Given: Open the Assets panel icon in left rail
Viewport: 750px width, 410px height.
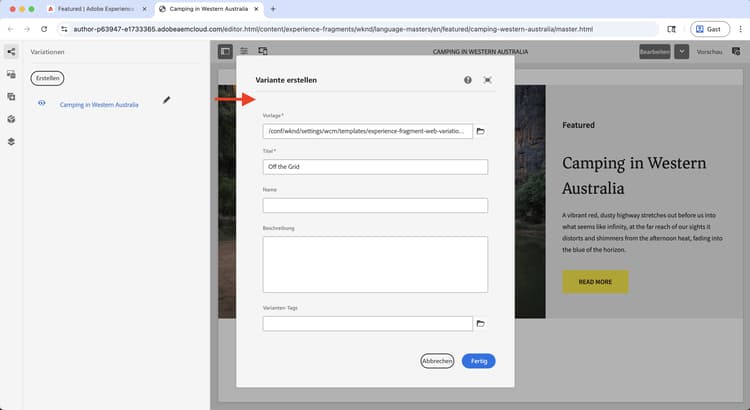Looking at the screenshot, I should coord(11,74).
